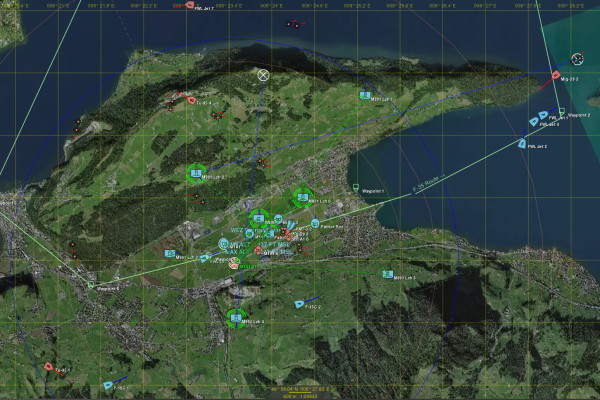Click the red MIM 4 missile icon
Screen dimensions: 600x400
(x=234, y=263)
